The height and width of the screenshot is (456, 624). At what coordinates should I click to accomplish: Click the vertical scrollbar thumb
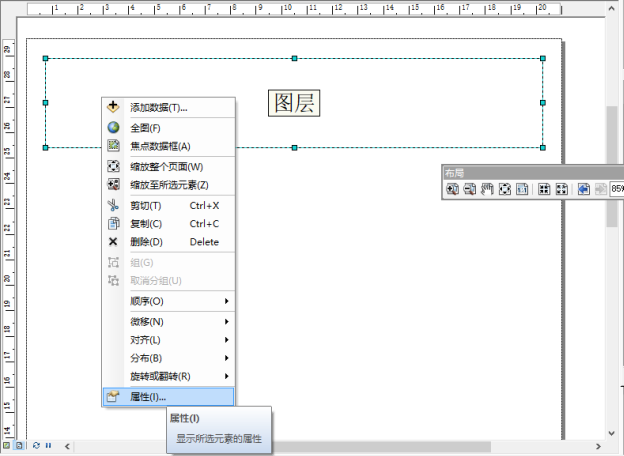(x=612, y=166)
